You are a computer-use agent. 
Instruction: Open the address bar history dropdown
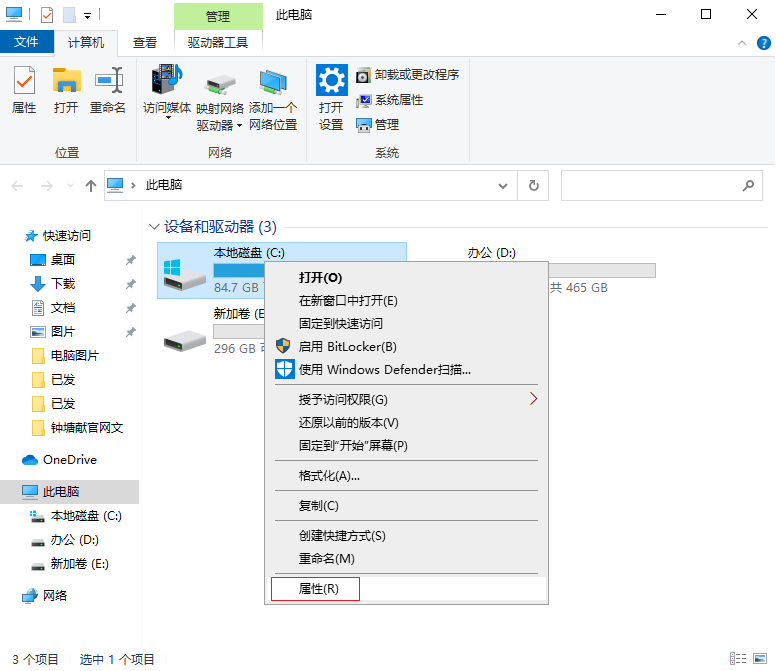click(503, 185)
